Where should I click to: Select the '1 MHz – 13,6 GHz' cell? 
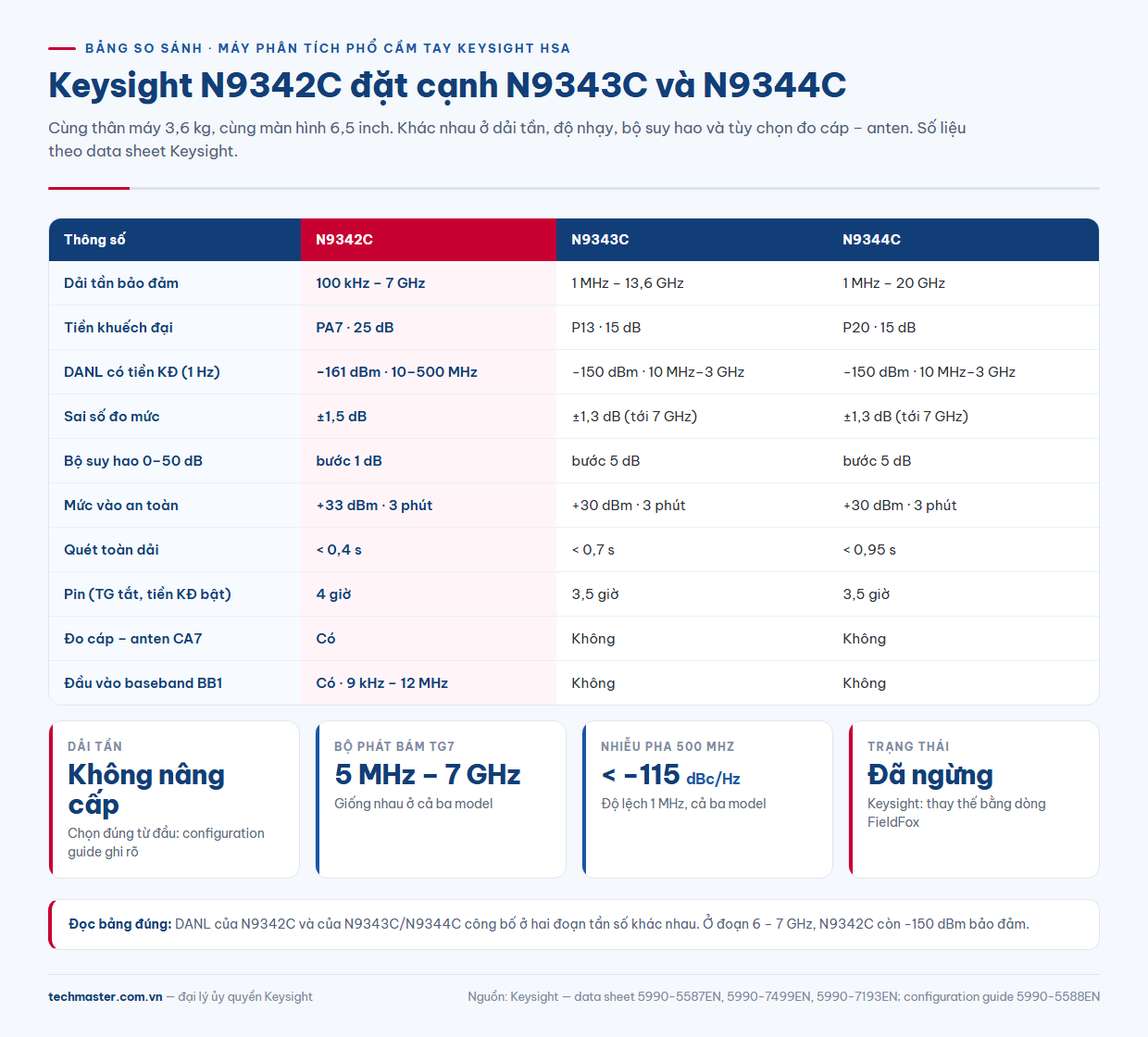click(x=692, y=283)
